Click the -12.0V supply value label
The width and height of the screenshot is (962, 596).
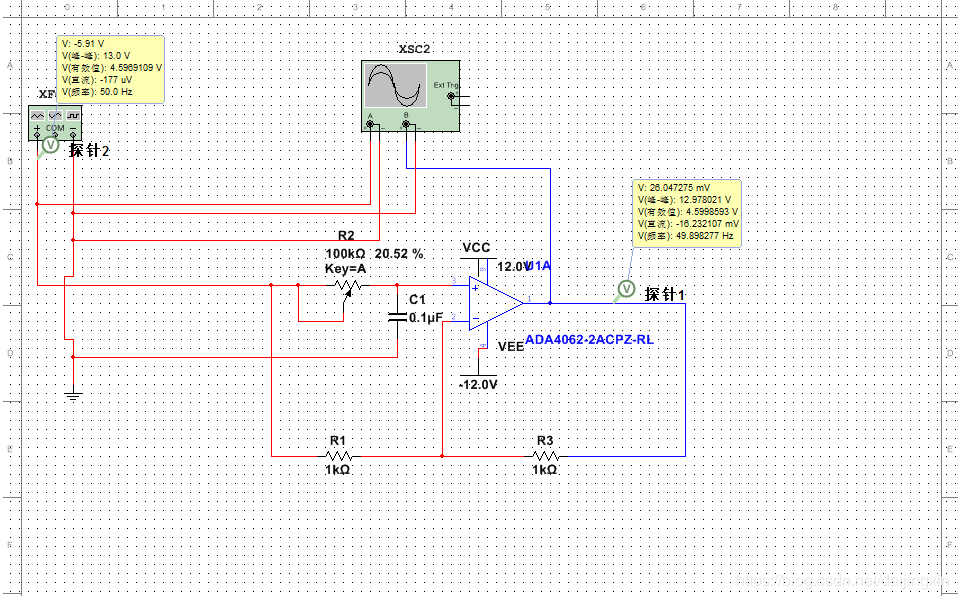tap(479, 385)
